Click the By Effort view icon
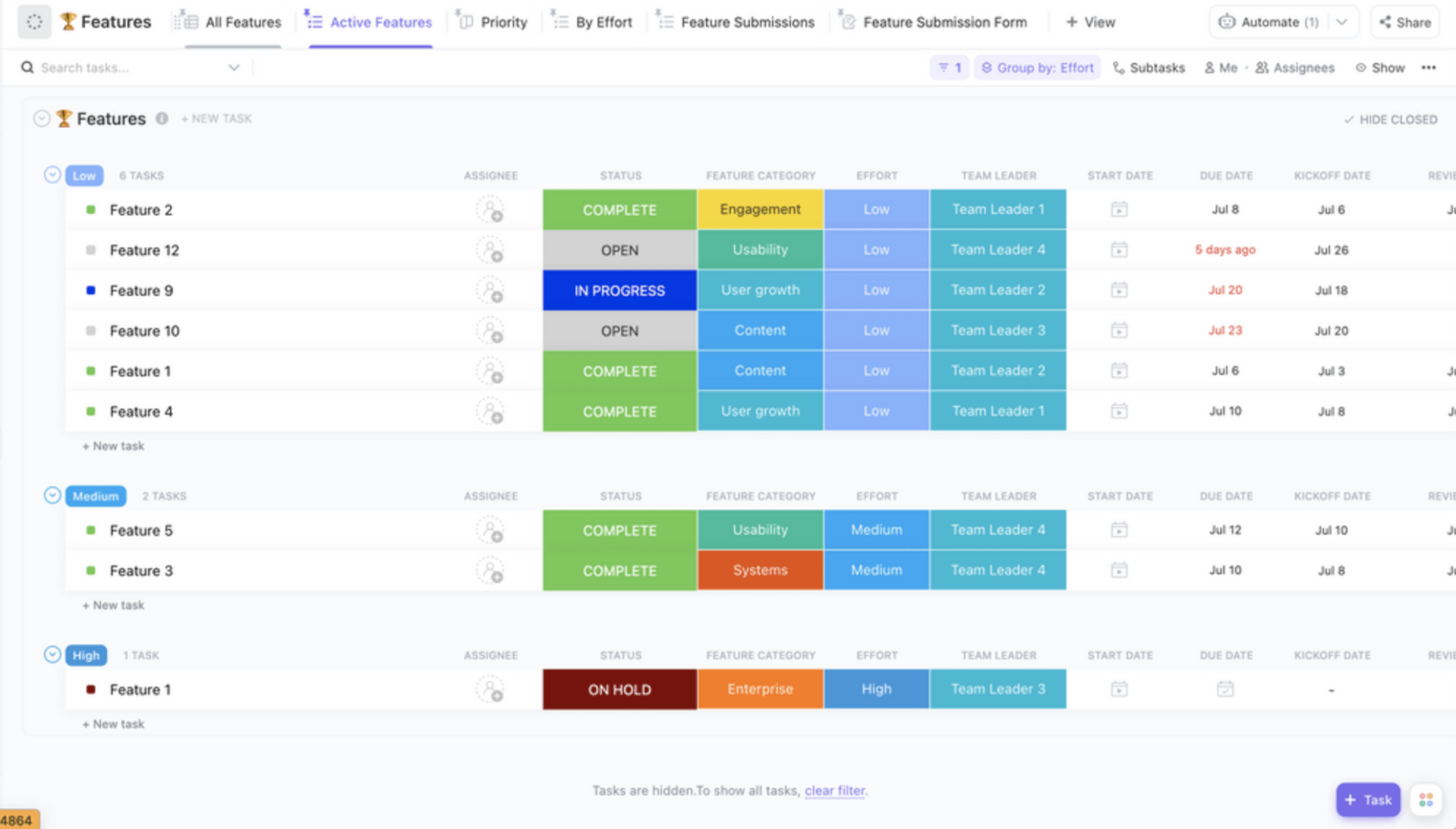Viewport: 1456px width, 829px height. tap(560, 22)
